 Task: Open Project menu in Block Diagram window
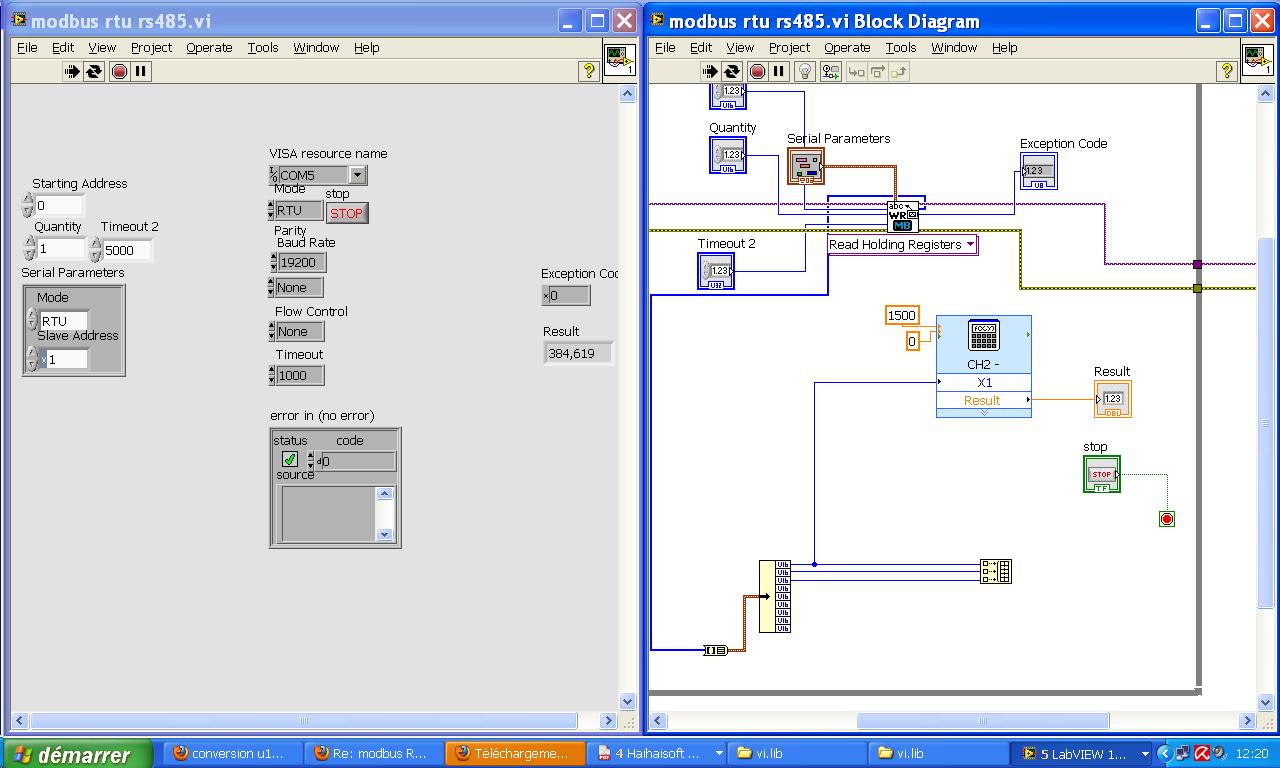tap(789, 47)
